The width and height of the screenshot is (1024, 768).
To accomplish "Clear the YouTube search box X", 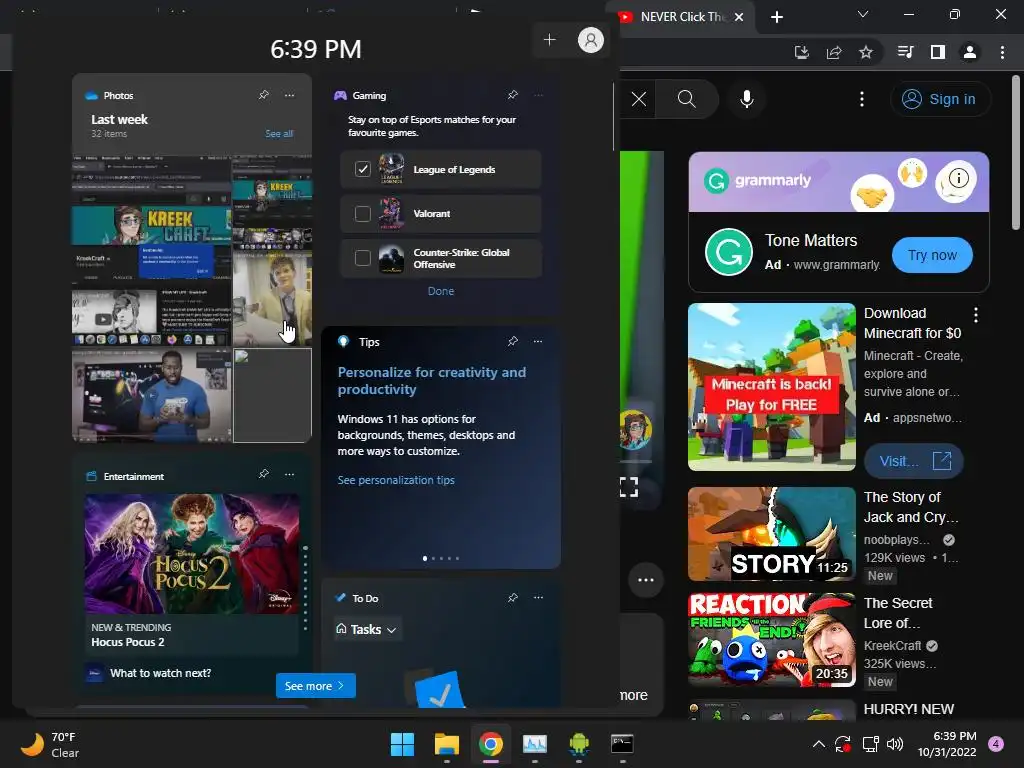I will [x=639, y=99].
